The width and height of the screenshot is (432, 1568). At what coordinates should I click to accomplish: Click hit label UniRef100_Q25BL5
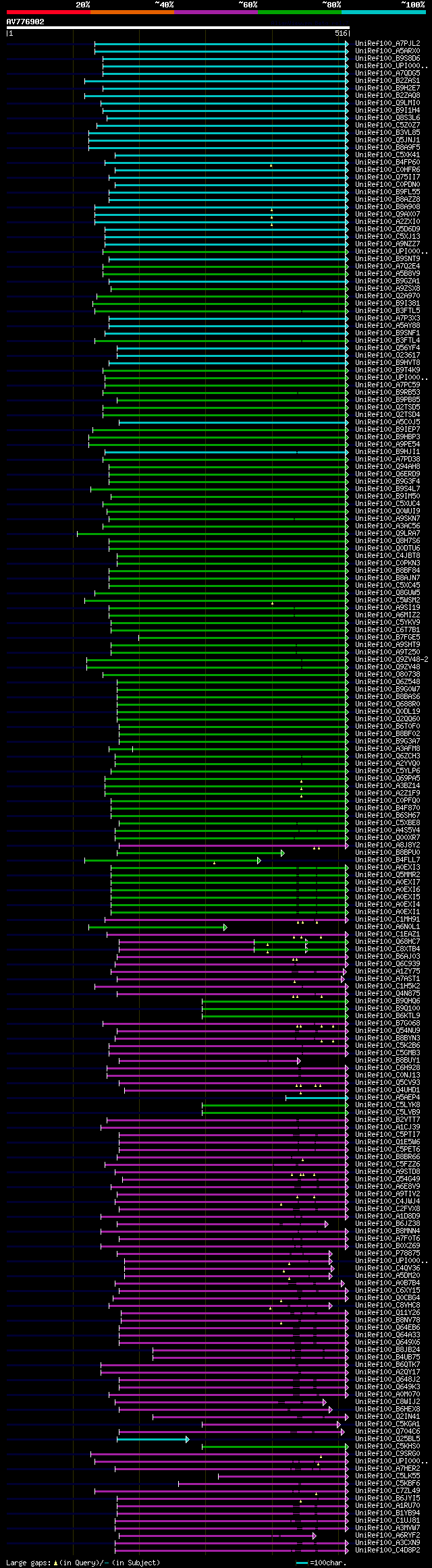pyautogui.click(x=387, y=1439)
